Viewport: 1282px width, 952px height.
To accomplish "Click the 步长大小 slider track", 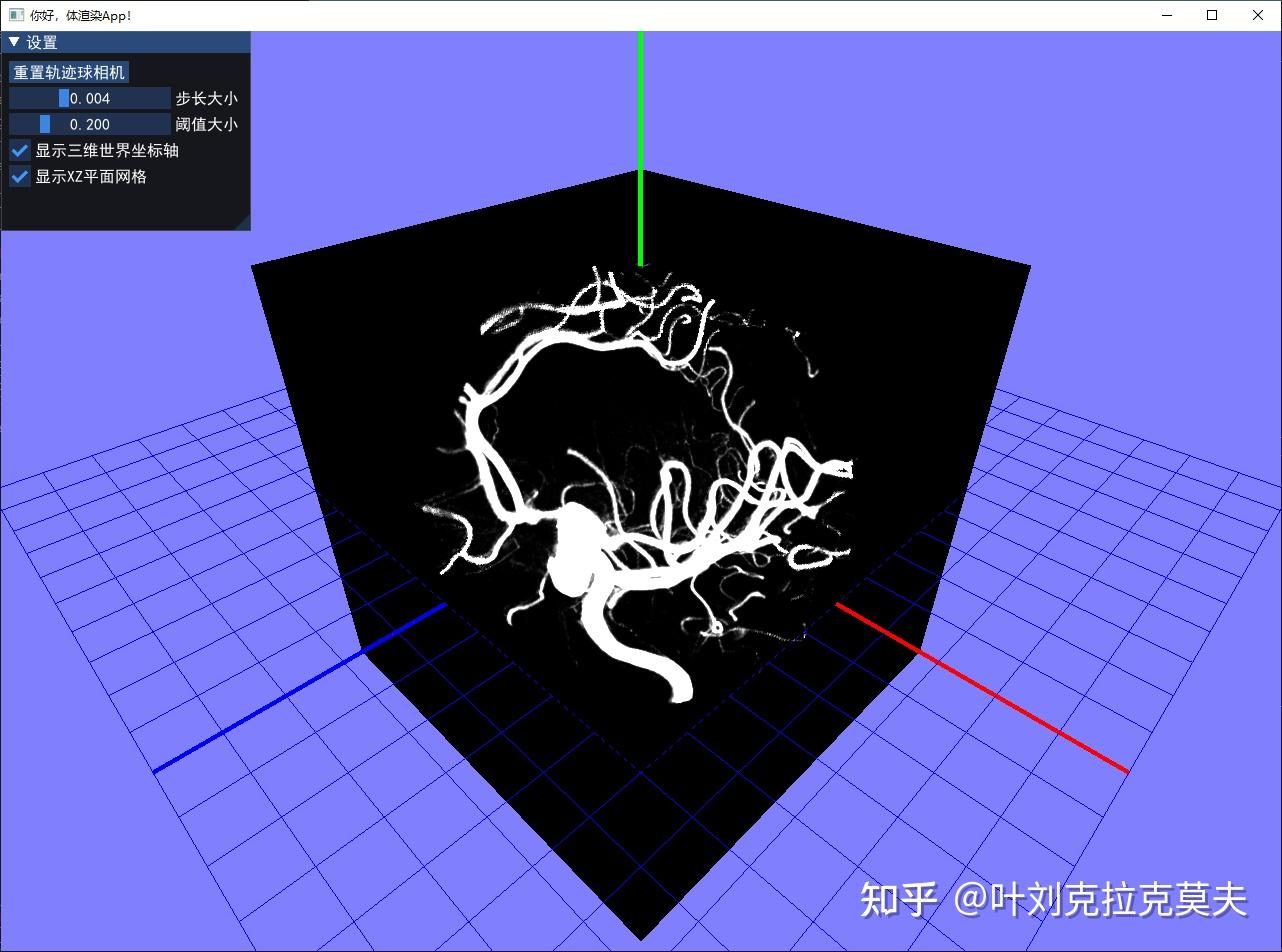I will 130,97.
